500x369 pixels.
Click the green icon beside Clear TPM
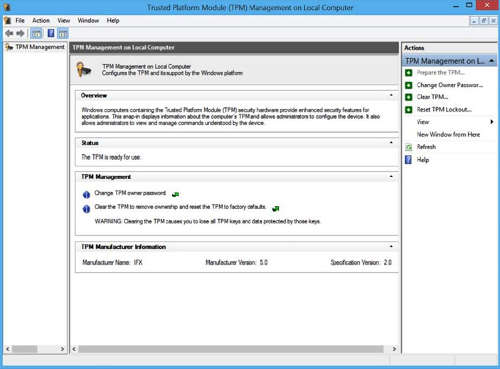click(408, 97)
